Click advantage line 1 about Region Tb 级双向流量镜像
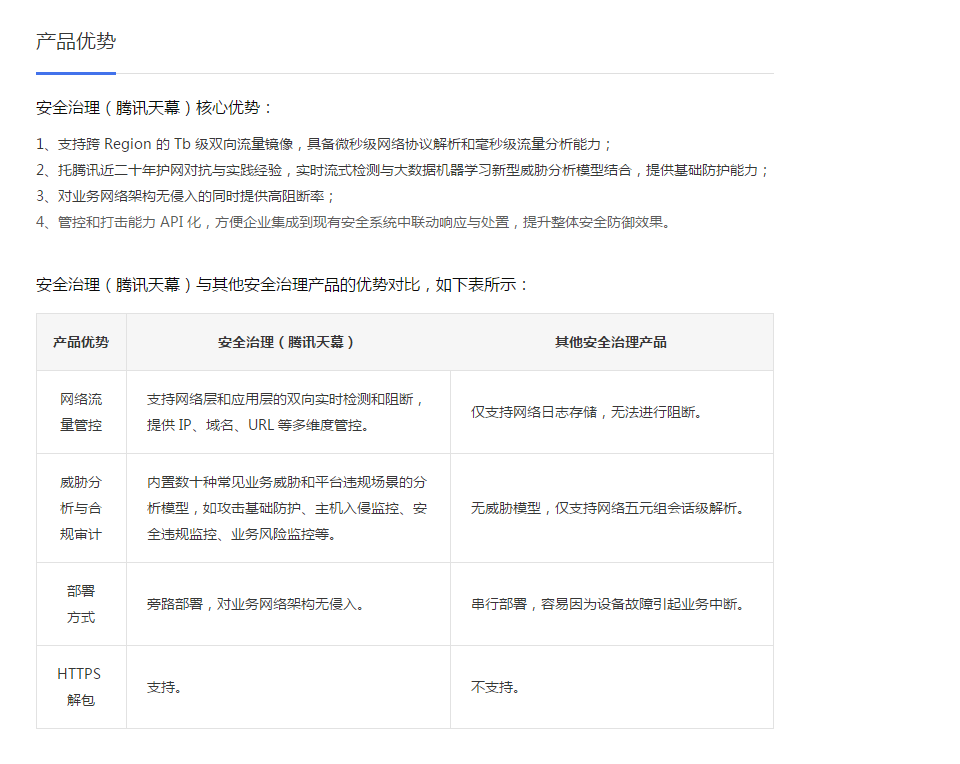The height and width of the screenshot is (764, 960). point(323,144)
